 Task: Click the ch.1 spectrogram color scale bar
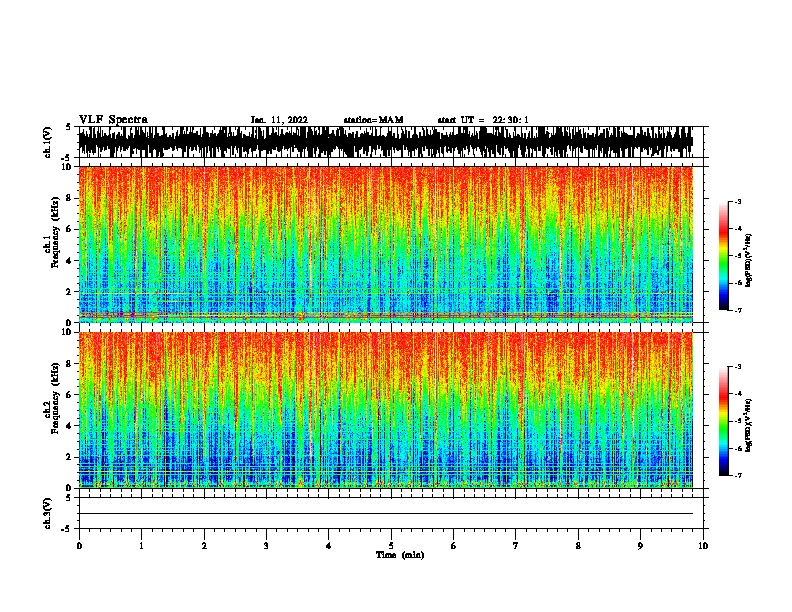click(724, 256)
